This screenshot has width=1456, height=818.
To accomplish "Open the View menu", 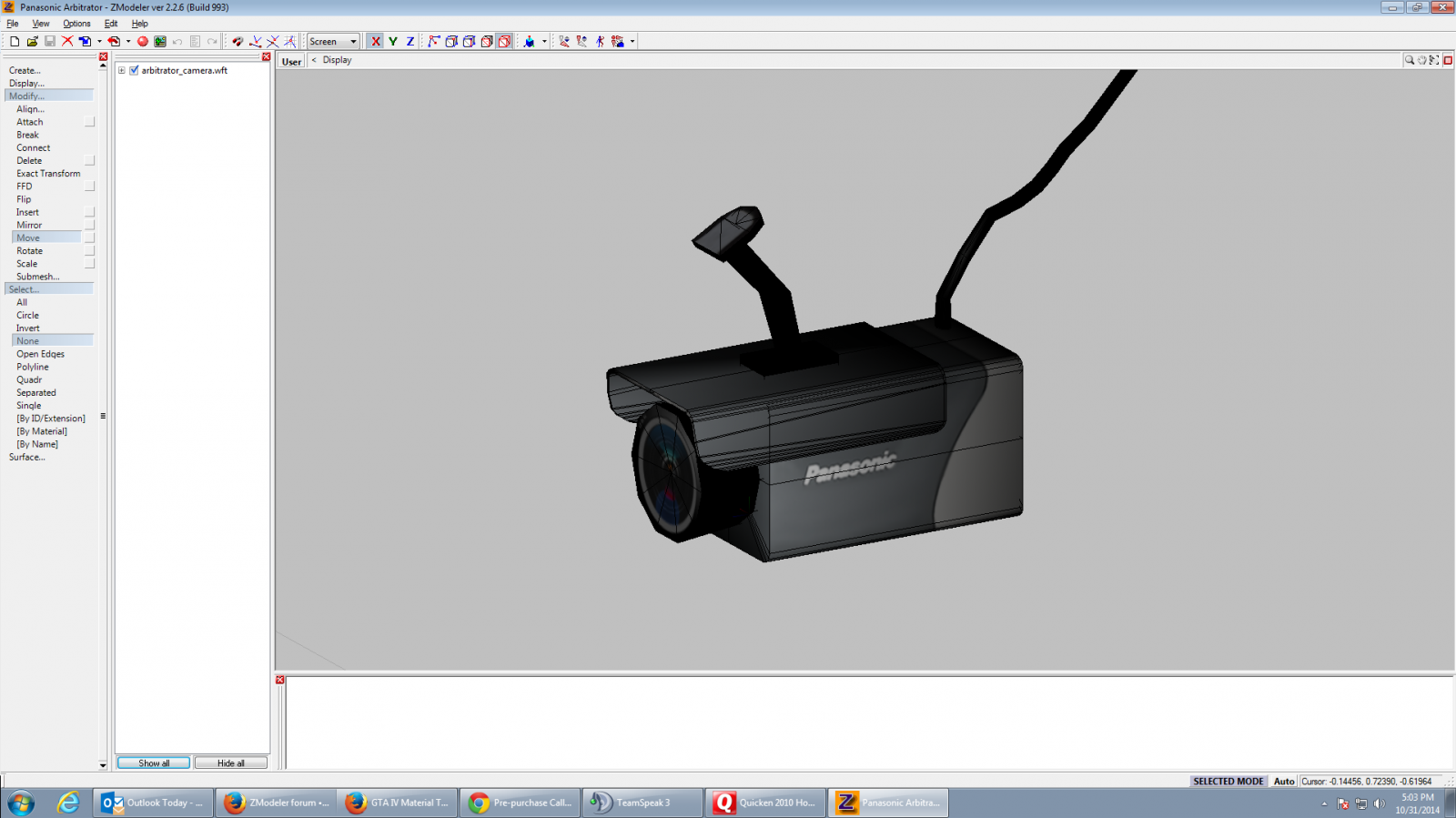I will point(41,24).
